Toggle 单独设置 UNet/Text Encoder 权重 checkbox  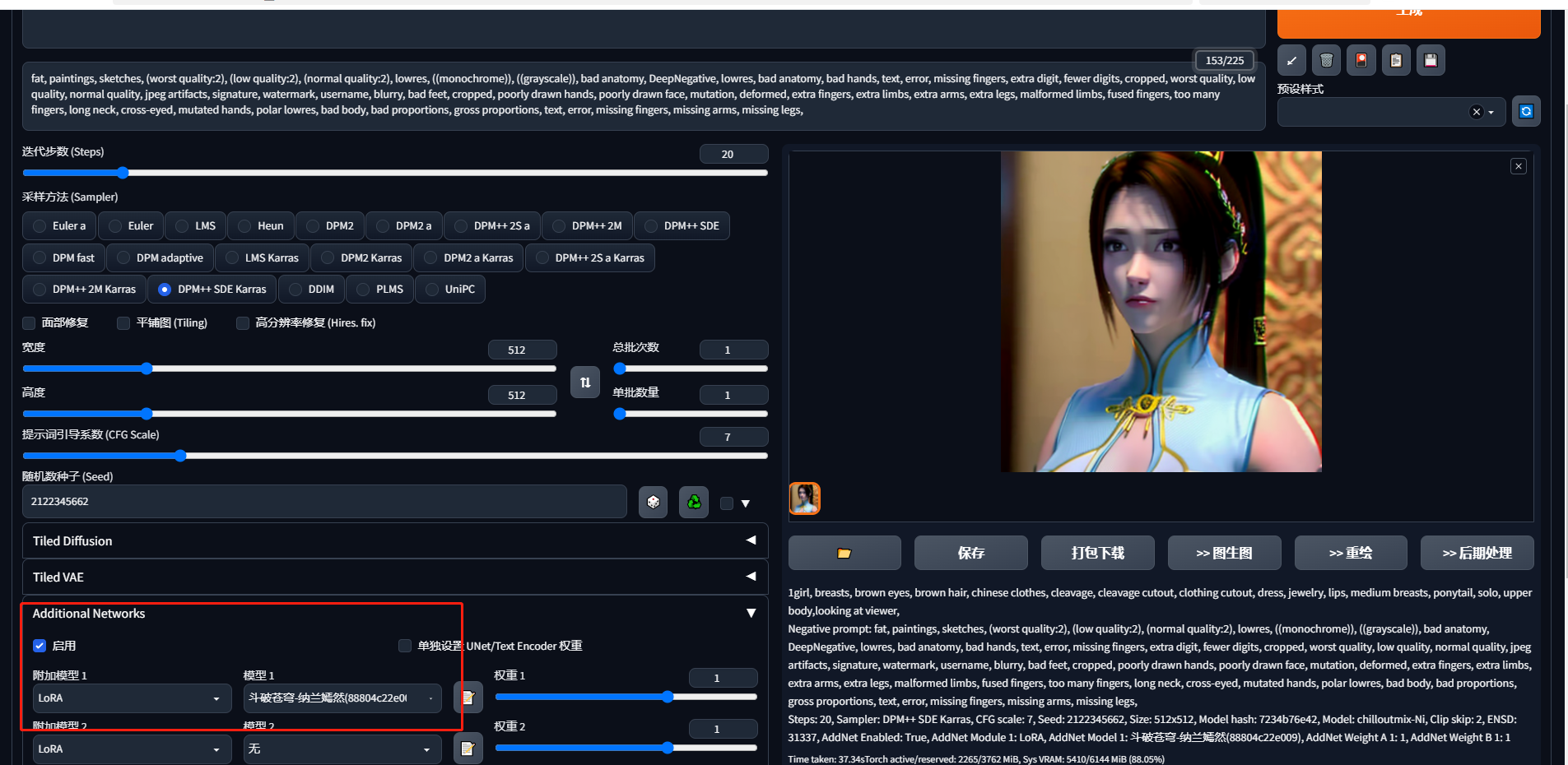[405, 646]
